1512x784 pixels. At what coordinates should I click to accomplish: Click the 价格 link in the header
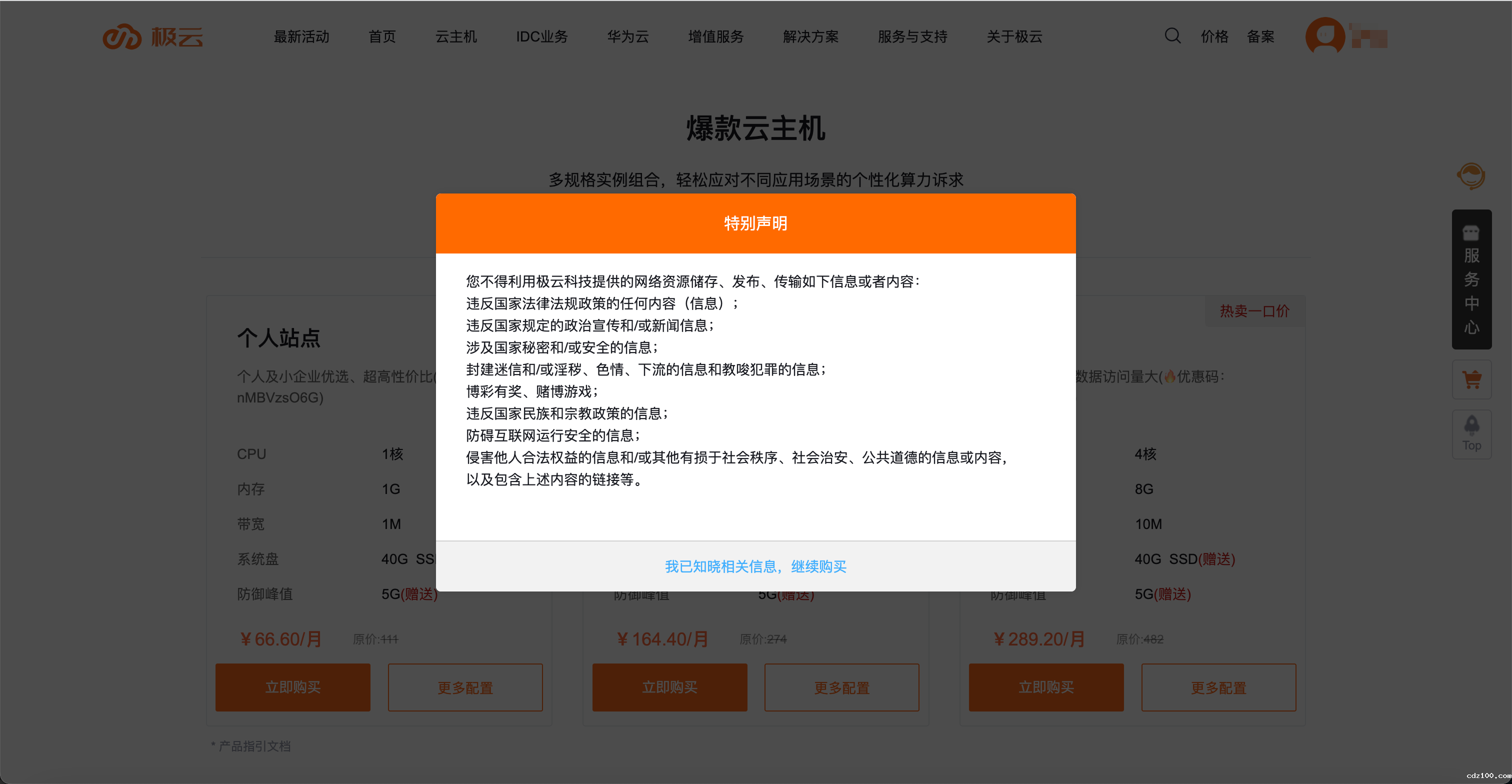click(x=1214, y=36)
